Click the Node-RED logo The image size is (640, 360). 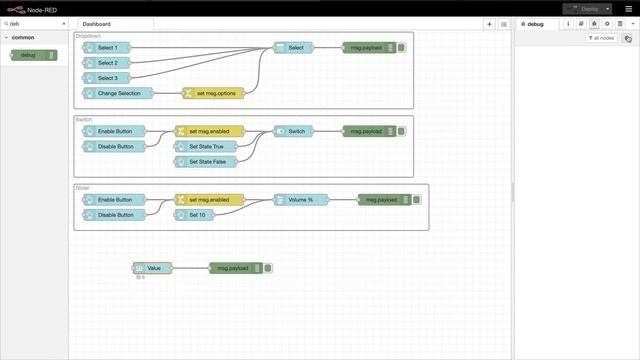(x=16, y=10)
